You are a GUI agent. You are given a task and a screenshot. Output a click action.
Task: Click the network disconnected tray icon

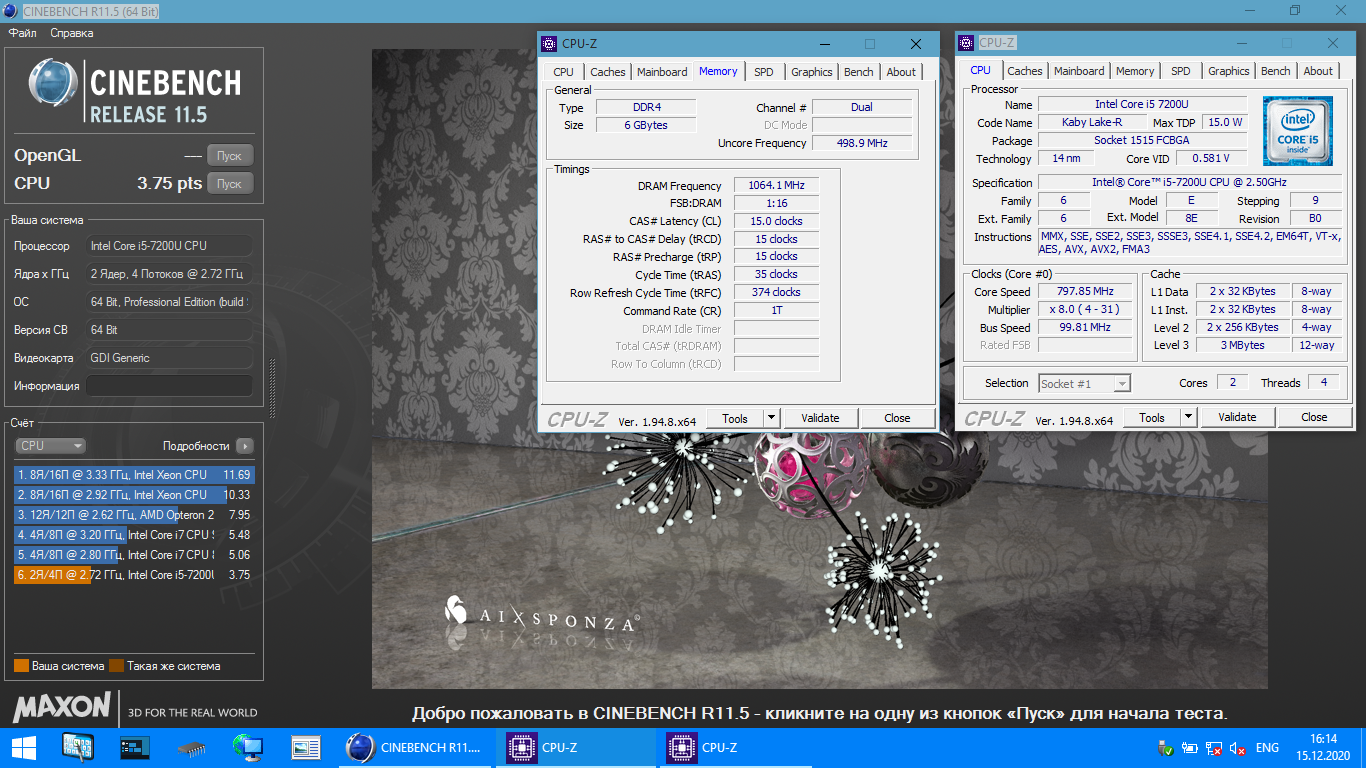click(x=1213, y=747)
